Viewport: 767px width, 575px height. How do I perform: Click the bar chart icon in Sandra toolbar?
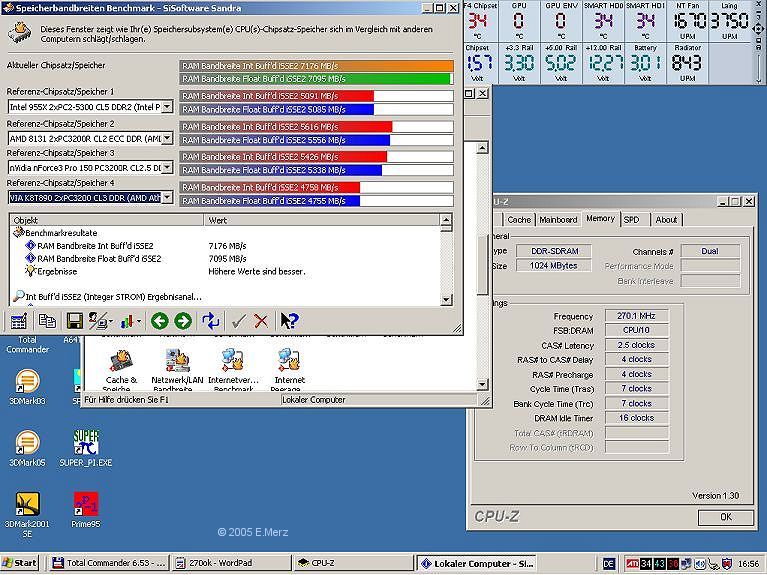tap(127, 321)
